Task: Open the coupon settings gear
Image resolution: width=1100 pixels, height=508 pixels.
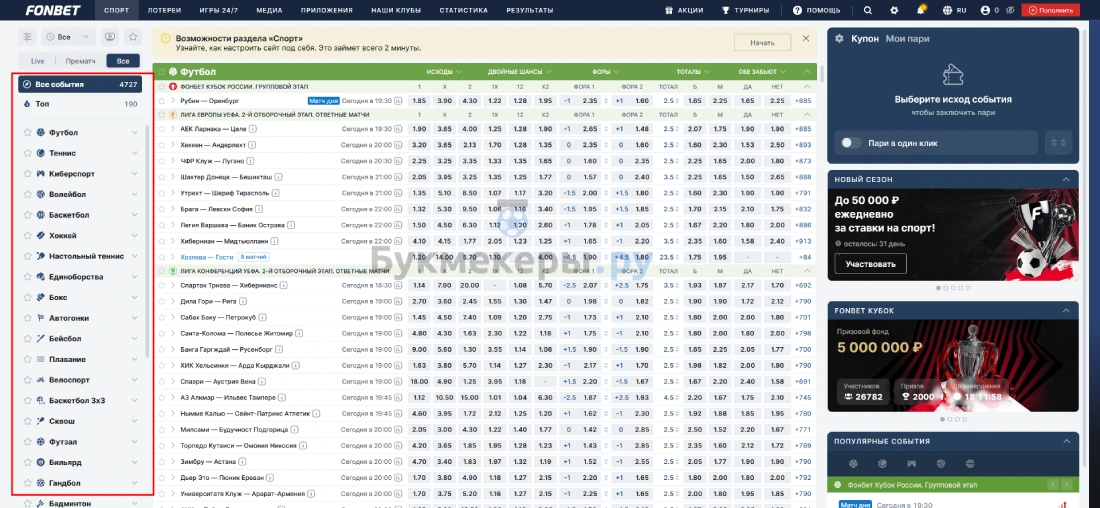Action: point(839,39)
